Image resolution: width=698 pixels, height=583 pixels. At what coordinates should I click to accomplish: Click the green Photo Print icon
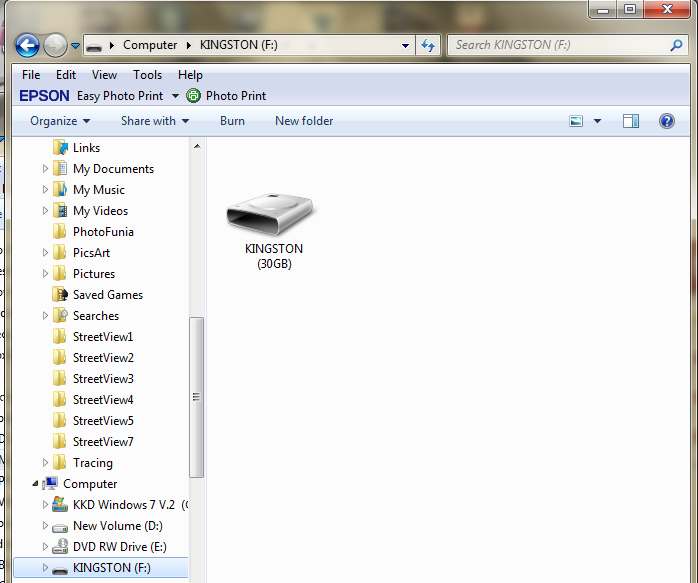(x=193, y=96)
